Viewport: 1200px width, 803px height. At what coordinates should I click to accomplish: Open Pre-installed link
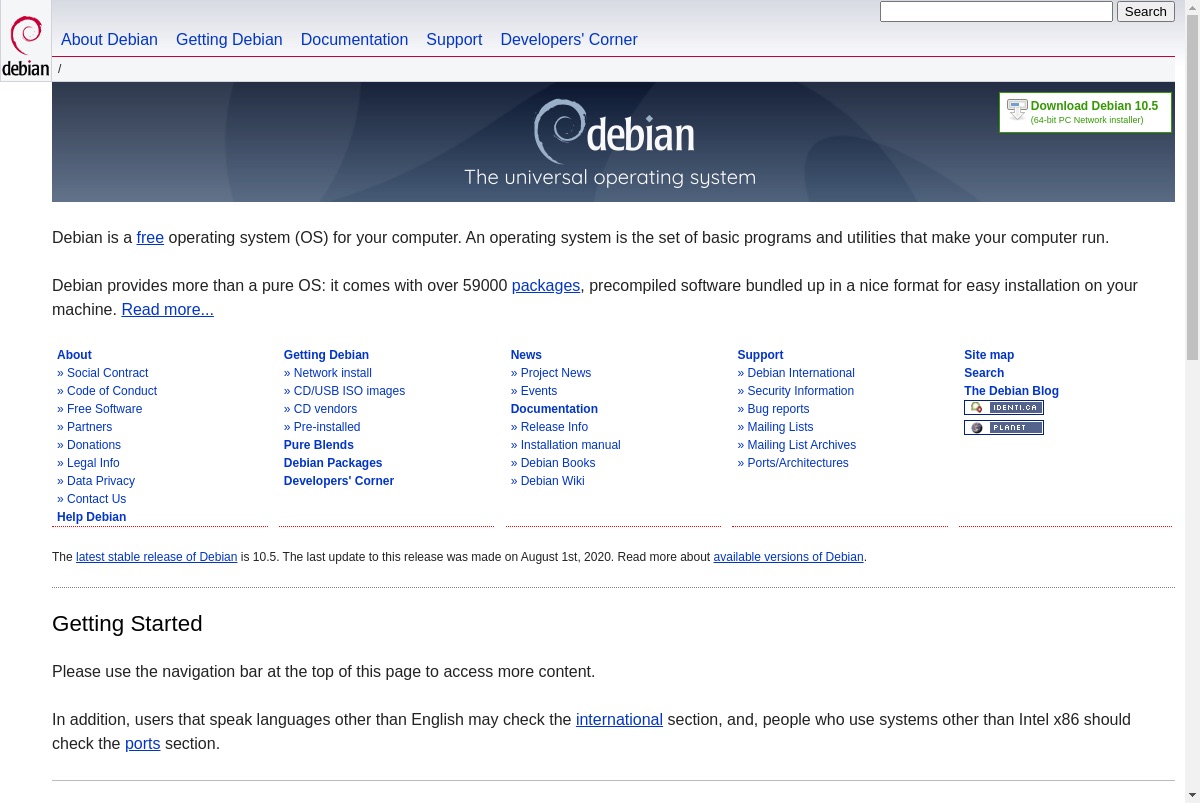click(x=327, y=427)
